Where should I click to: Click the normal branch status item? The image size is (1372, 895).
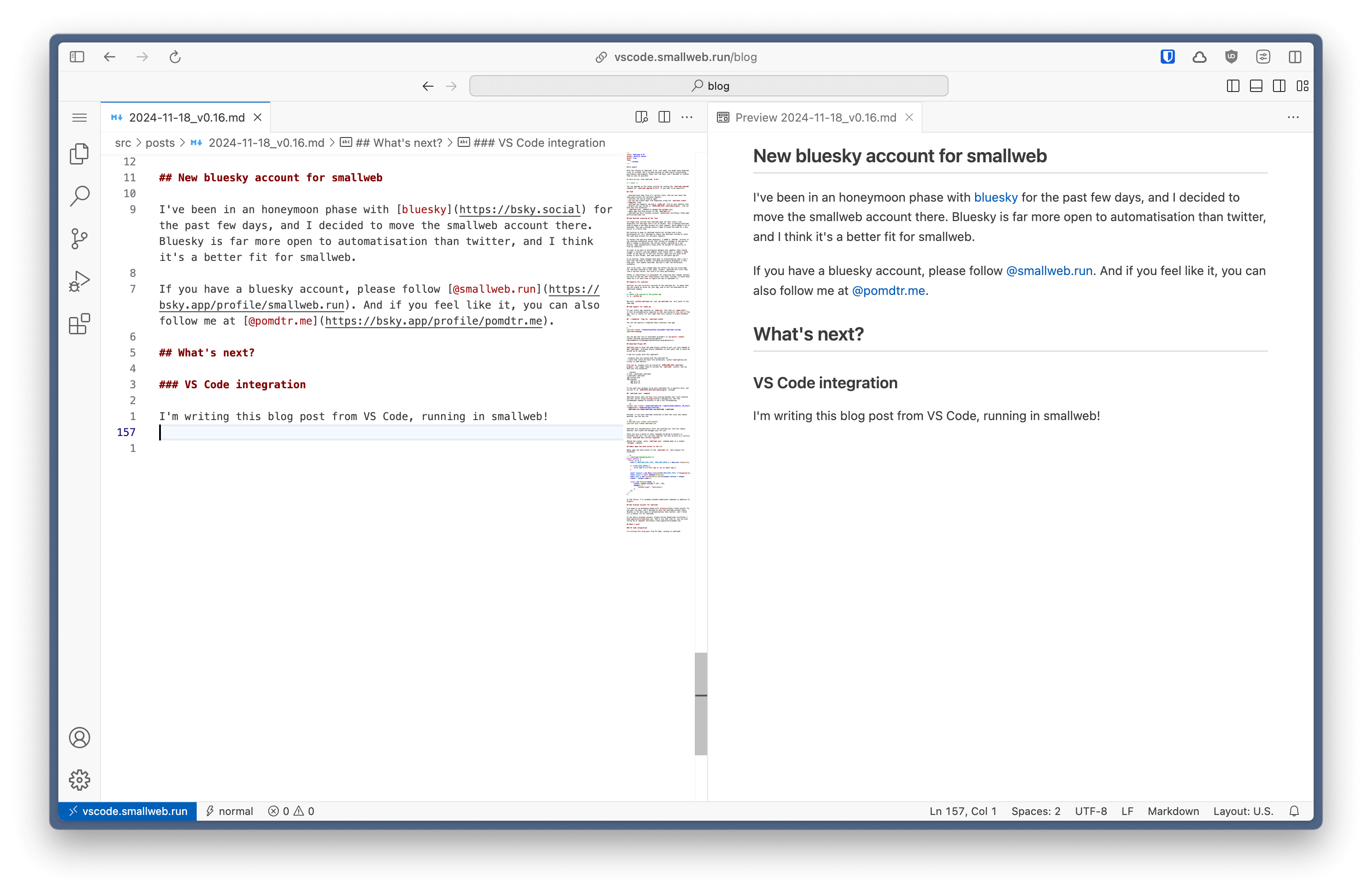(x=229, y=811)
